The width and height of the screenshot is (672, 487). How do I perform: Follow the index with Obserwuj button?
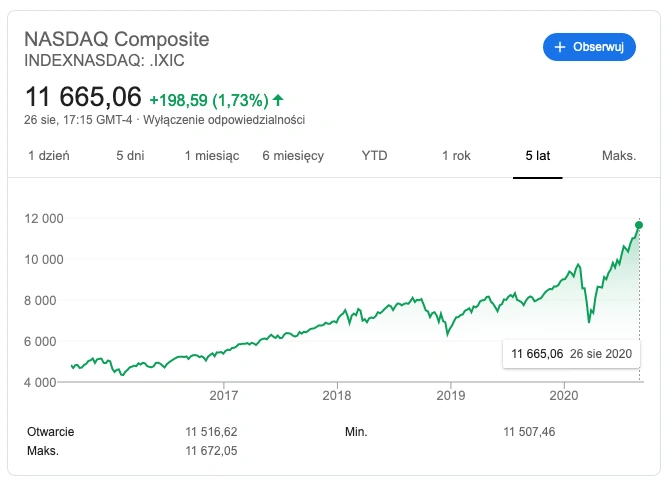click(x=589, y=47)
